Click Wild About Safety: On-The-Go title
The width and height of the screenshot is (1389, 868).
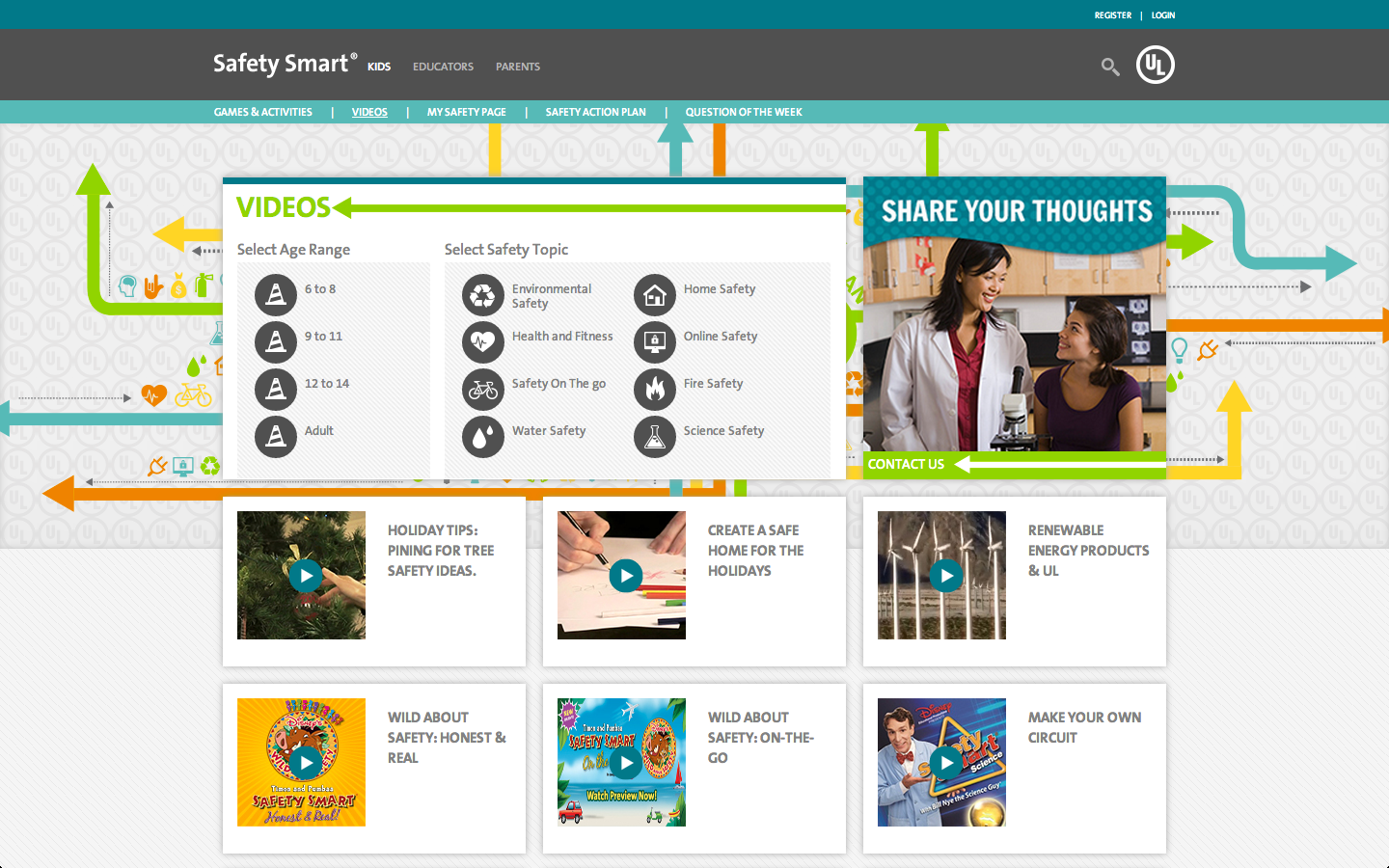coord(761,738)
